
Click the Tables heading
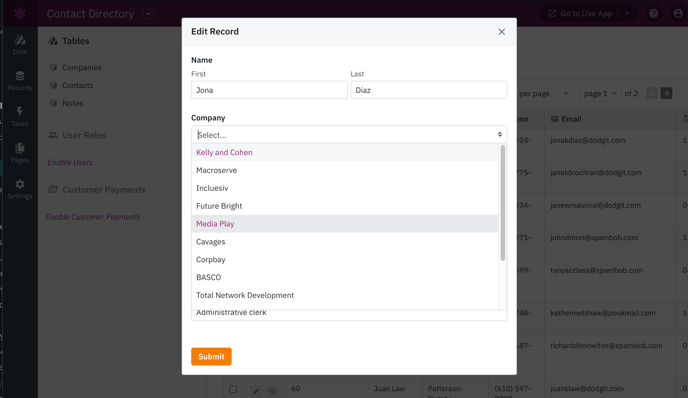[75, 41]
